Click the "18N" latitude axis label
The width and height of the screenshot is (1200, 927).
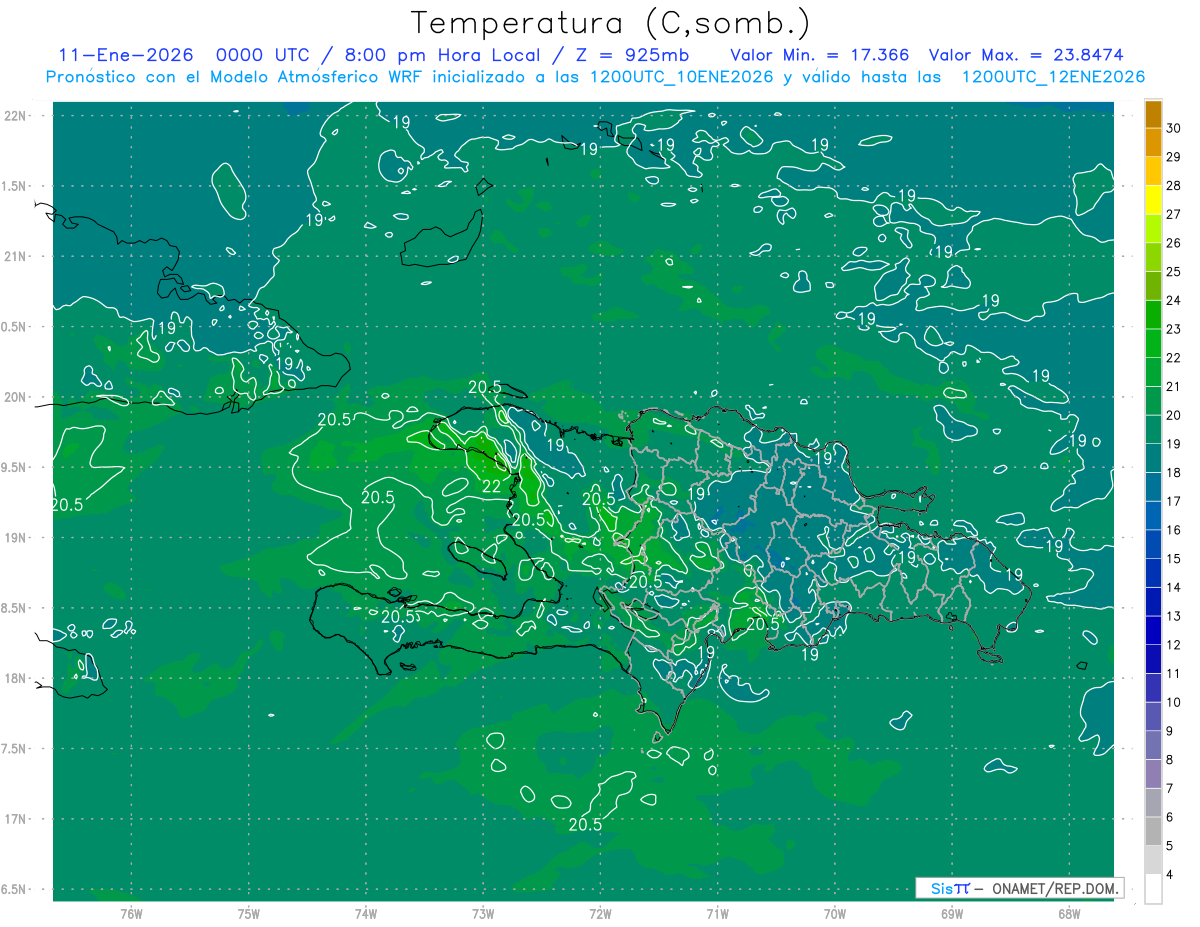click(16, 678)
